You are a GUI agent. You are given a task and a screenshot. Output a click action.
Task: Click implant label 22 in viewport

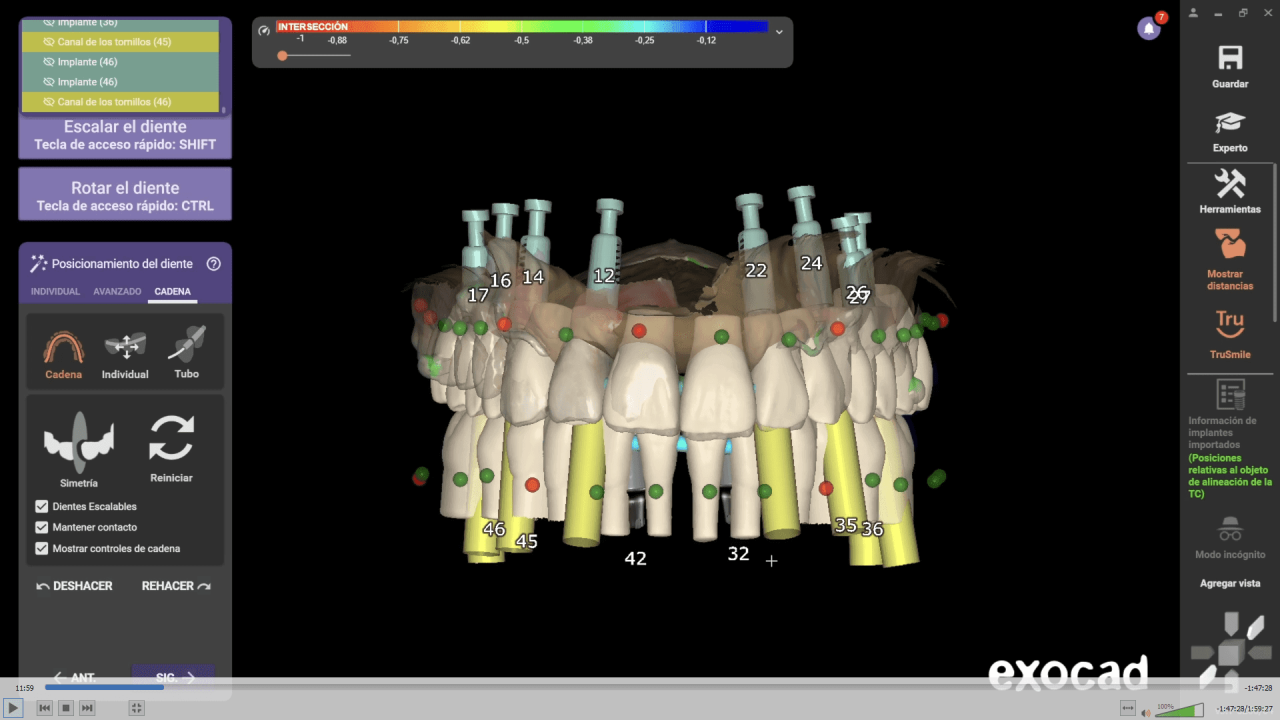click(756, 271)
